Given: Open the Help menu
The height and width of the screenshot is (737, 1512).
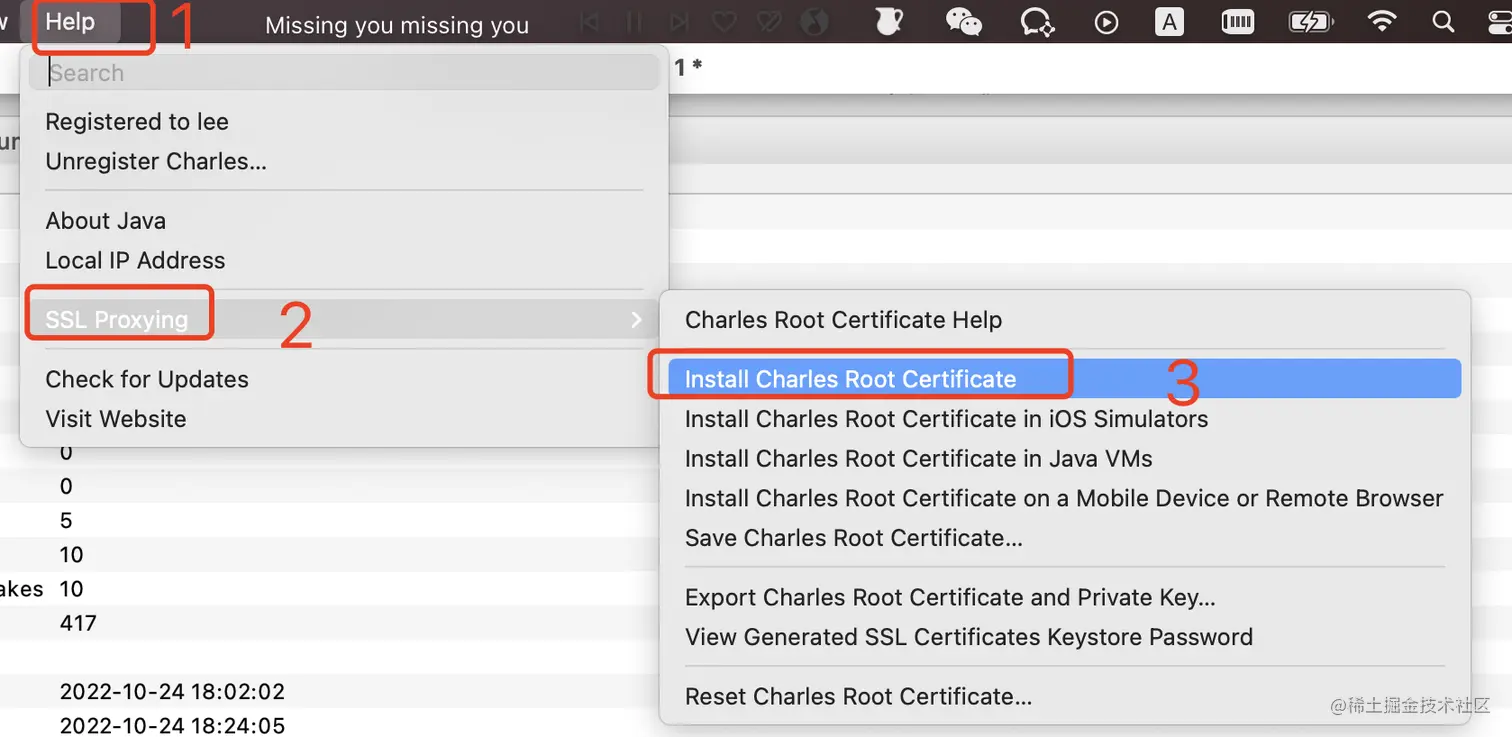Looking at the screenshot, I should pyautogui.click(x=70, y=22).
